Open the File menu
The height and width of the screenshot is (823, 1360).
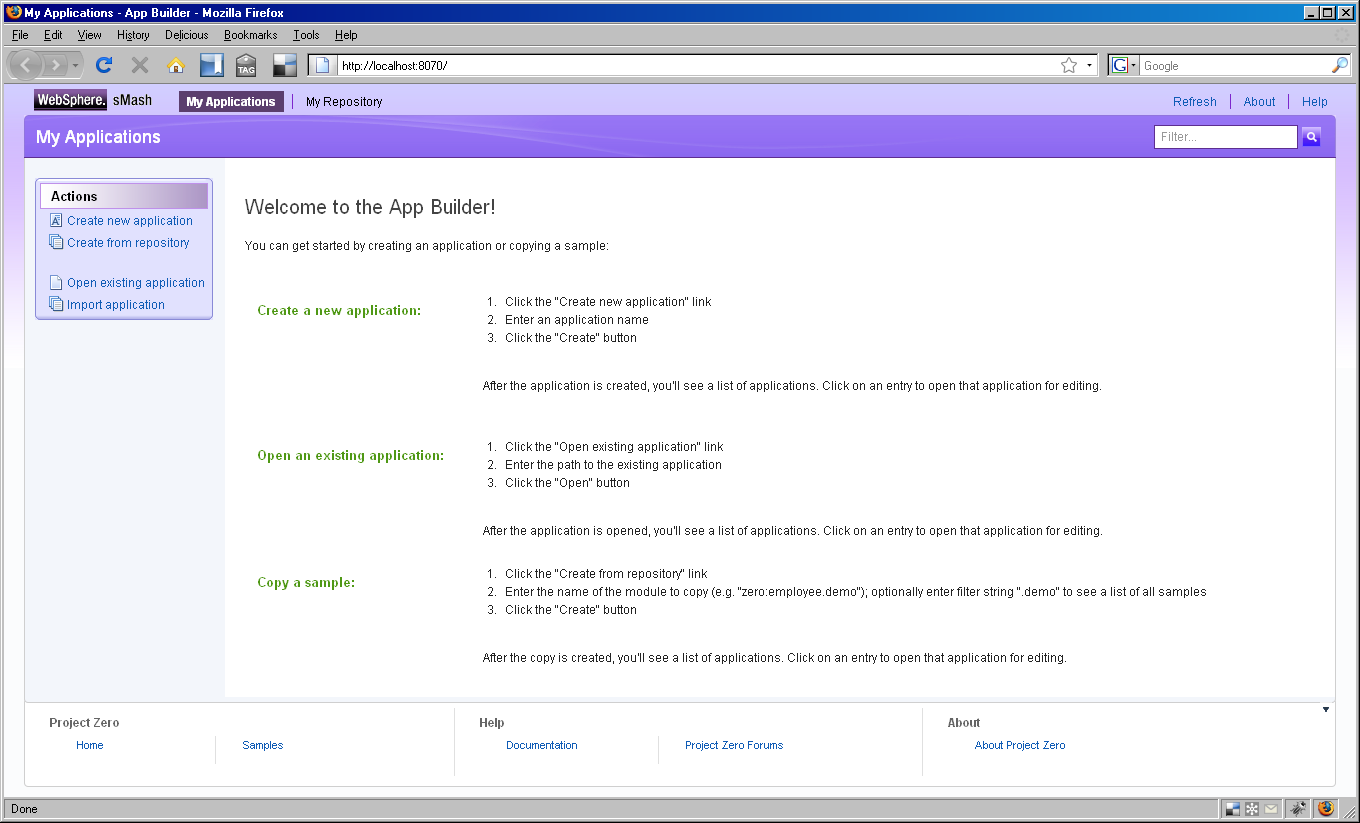pos(20,35)
